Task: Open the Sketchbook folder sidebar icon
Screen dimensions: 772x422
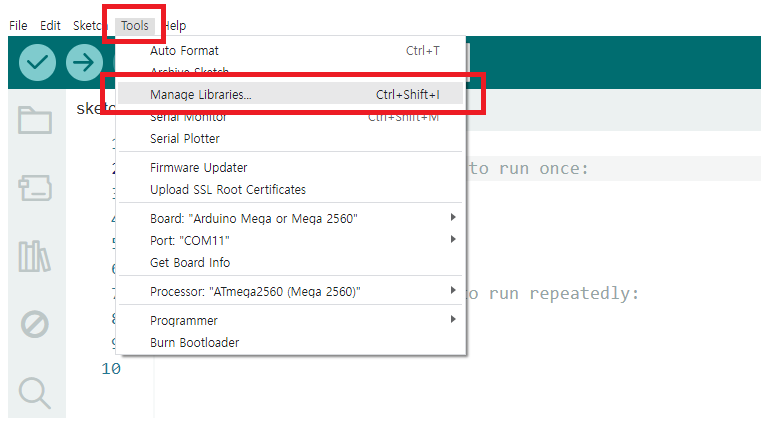Action: pos(35,120)
